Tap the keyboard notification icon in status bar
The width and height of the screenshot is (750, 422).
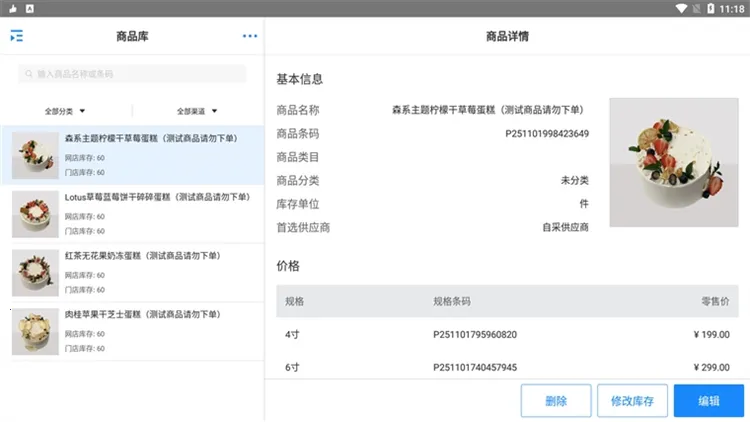[30, 9]
